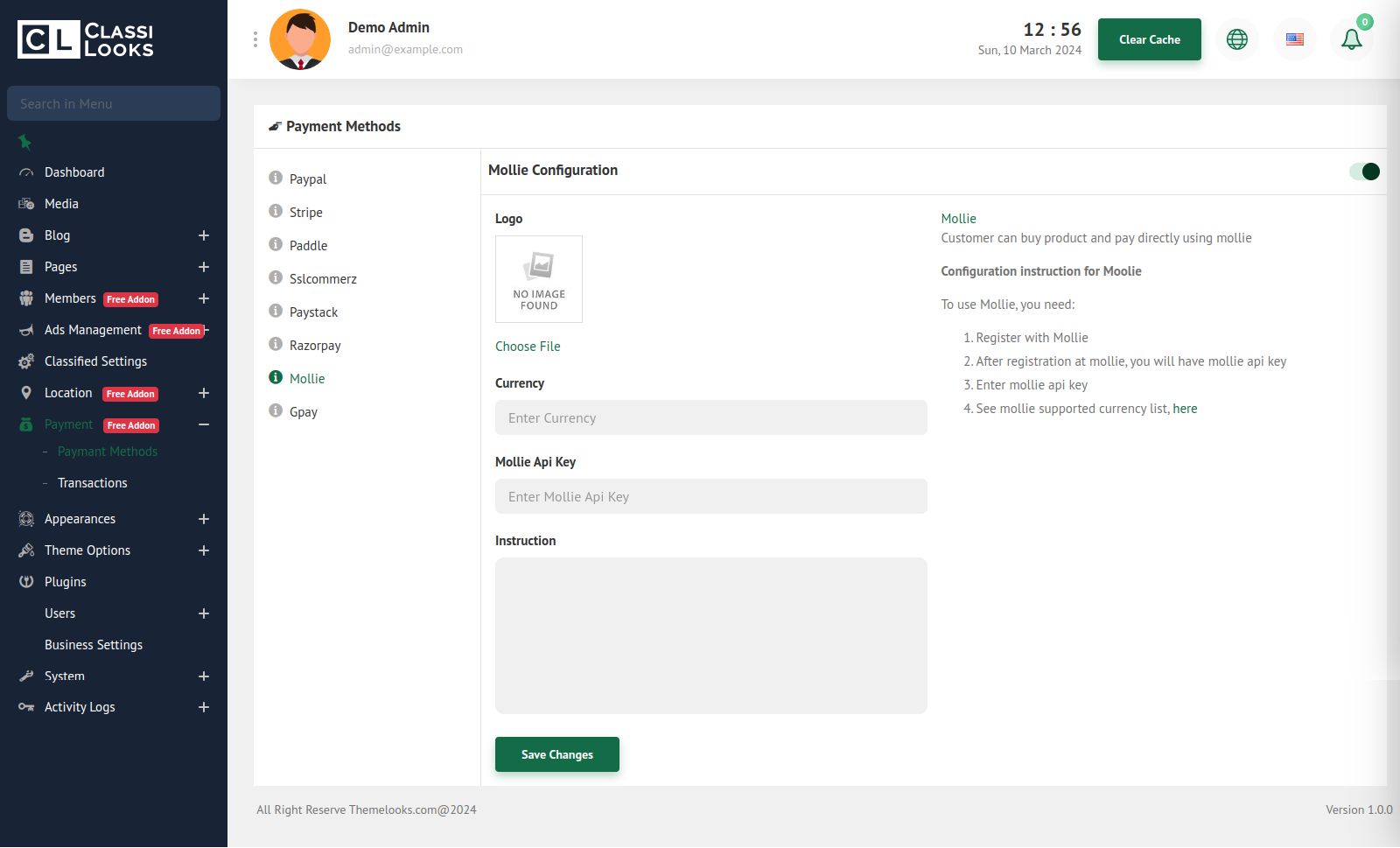Expand the Appearances submenu
This screenshot has width=1400, height=848.
tap(203, 519)
